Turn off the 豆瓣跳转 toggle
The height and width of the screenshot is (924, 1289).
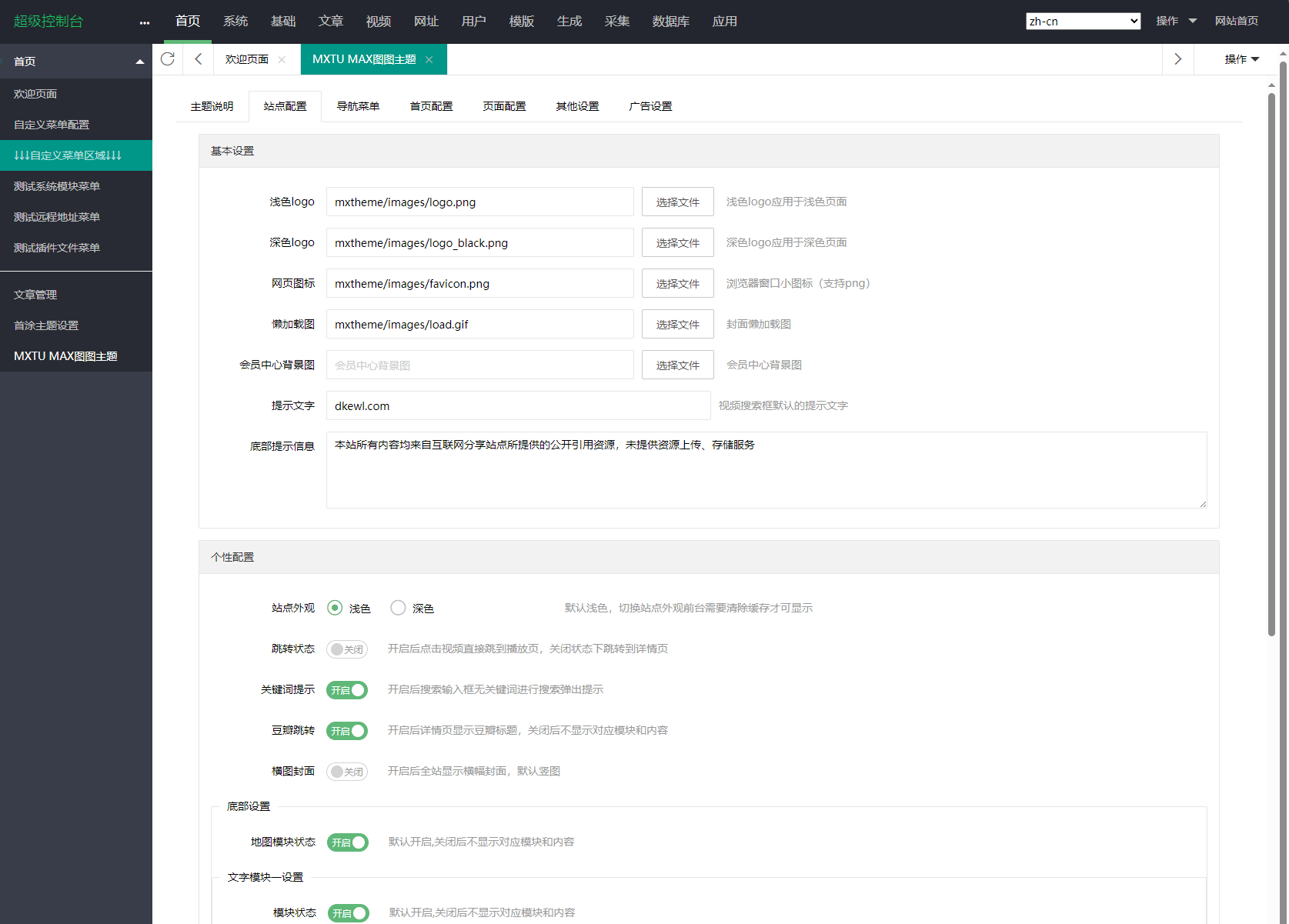[346, 730]
